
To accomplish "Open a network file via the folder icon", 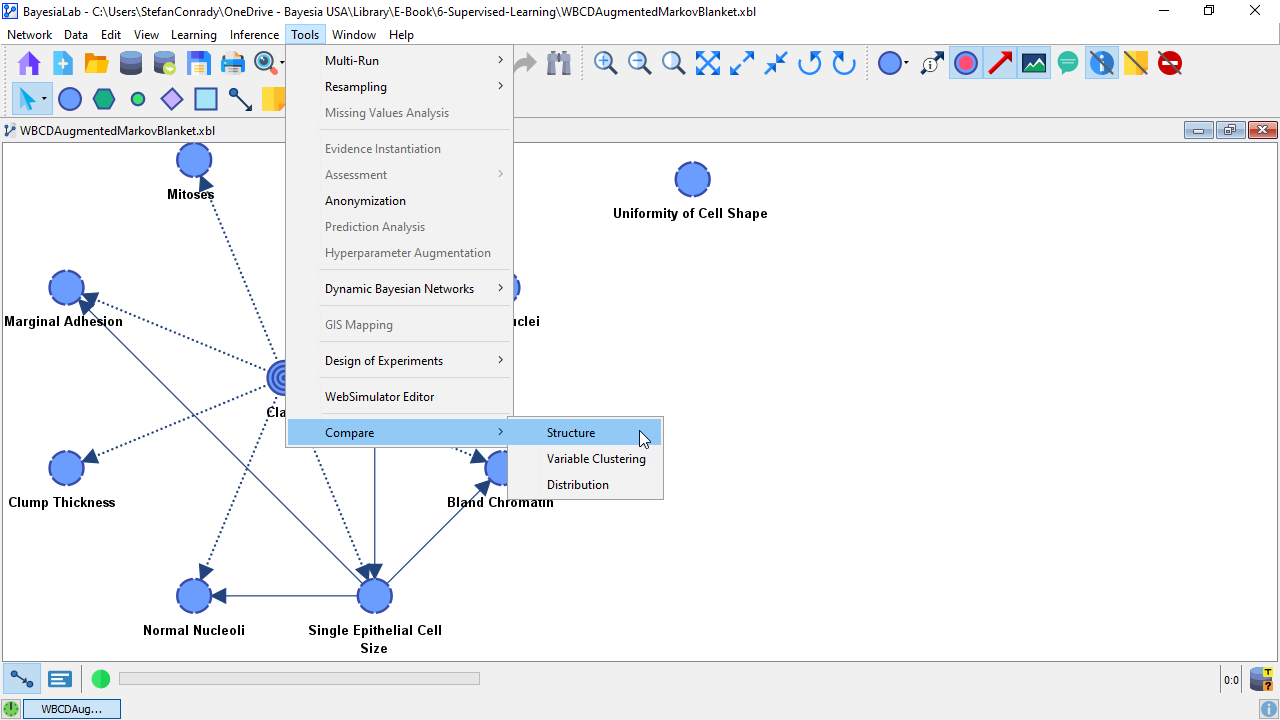I will pos(97,64).
